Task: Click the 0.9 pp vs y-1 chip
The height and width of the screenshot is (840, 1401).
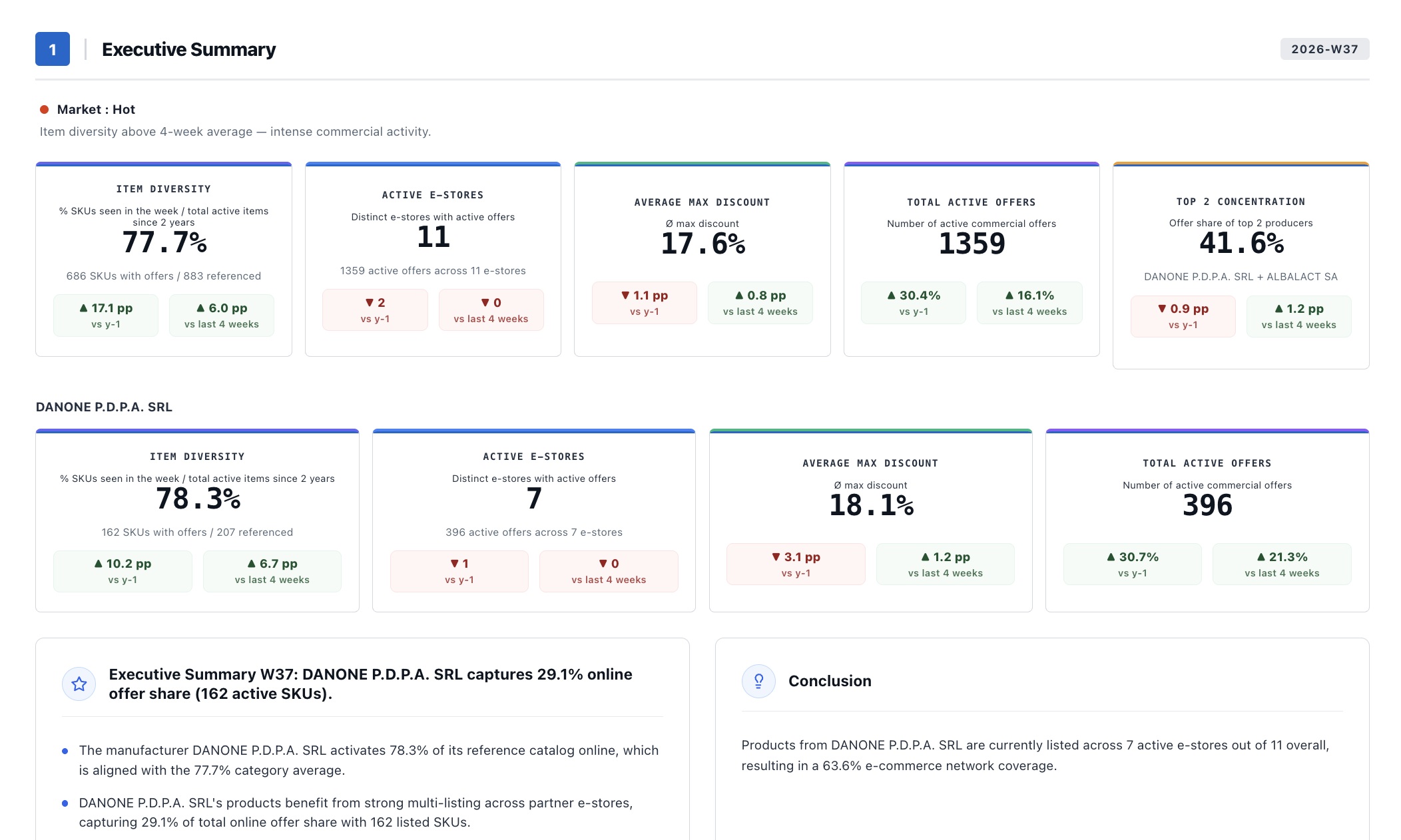Action: 1183,316
